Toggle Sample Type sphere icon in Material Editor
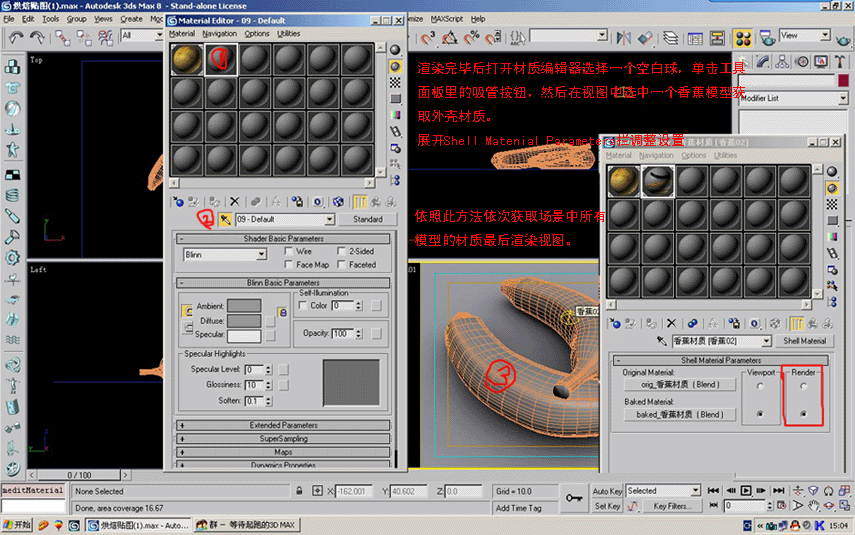Image resolution: width=855 pixels, height=535 pixels. coord(395,50)
